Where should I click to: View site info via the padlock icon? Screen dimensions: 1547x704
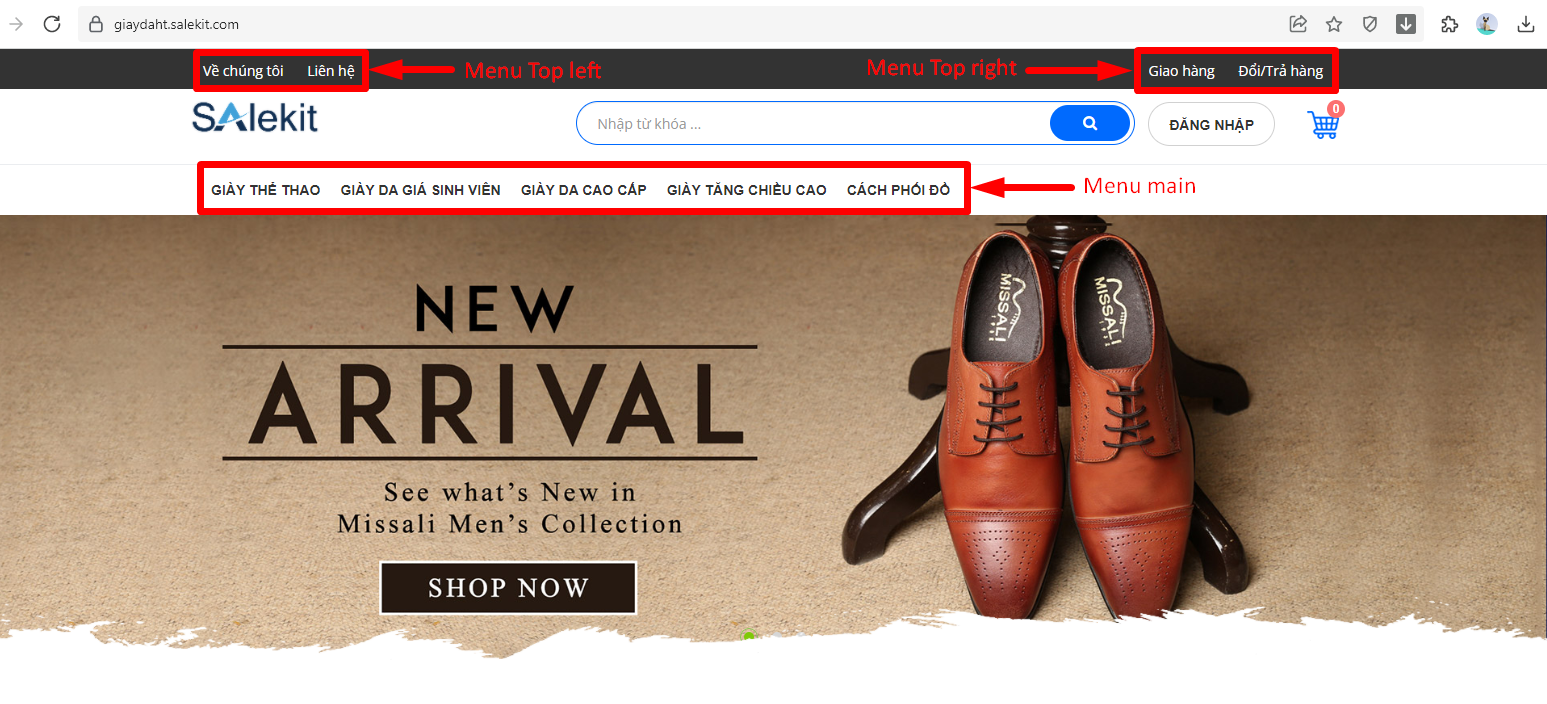[x=96, y=24]
